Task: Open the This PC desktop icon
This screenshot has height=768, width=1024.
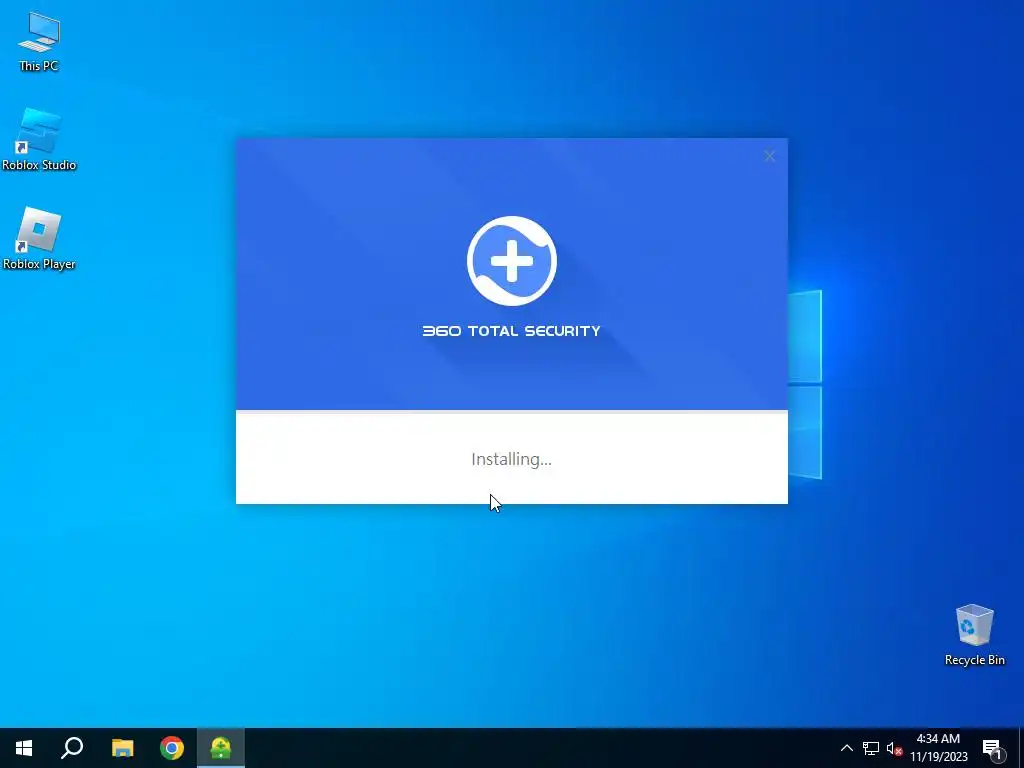Action: [39, 41]
